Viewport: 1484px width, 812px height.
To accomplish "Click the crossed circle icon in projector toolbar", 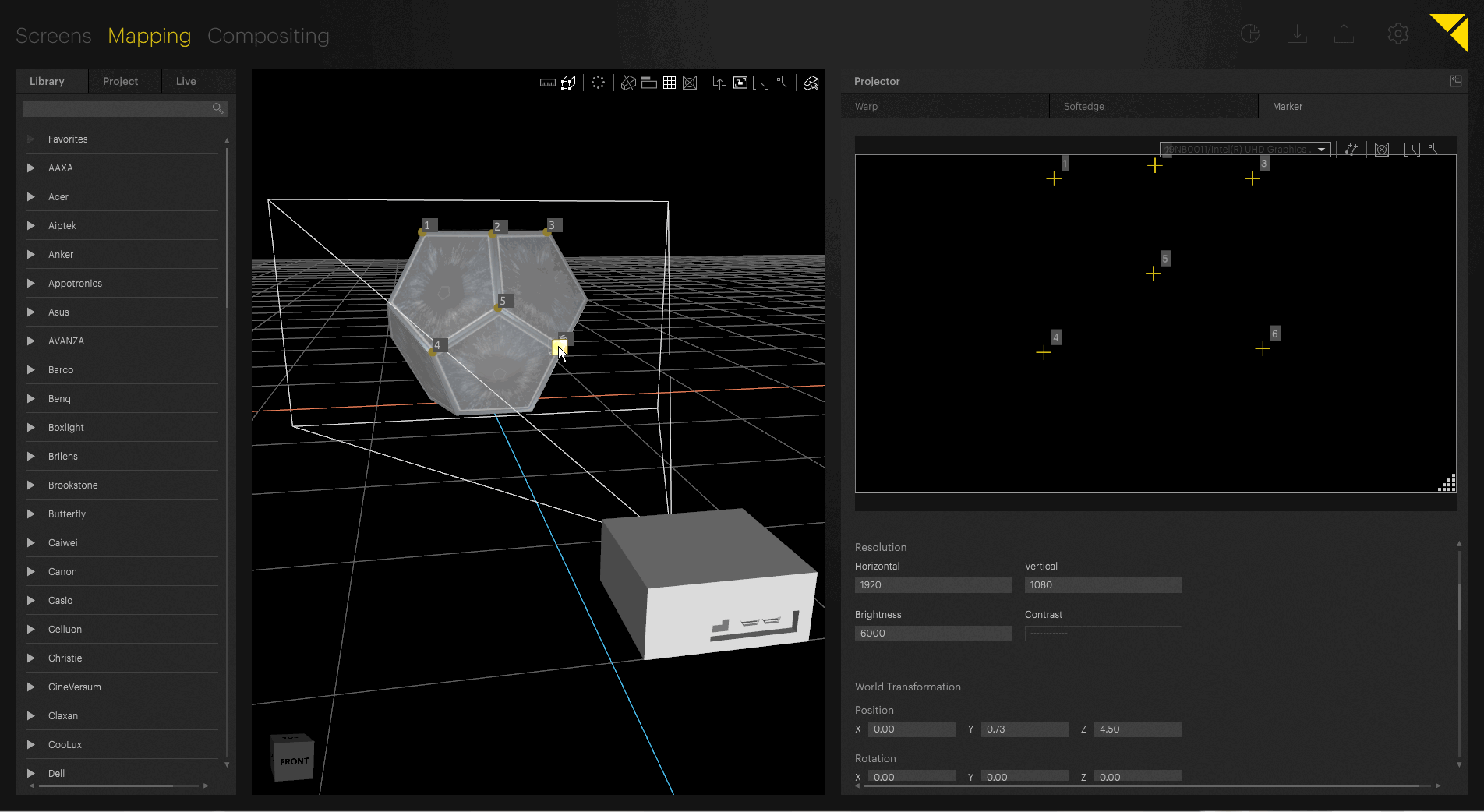I will coord(1382,149).
